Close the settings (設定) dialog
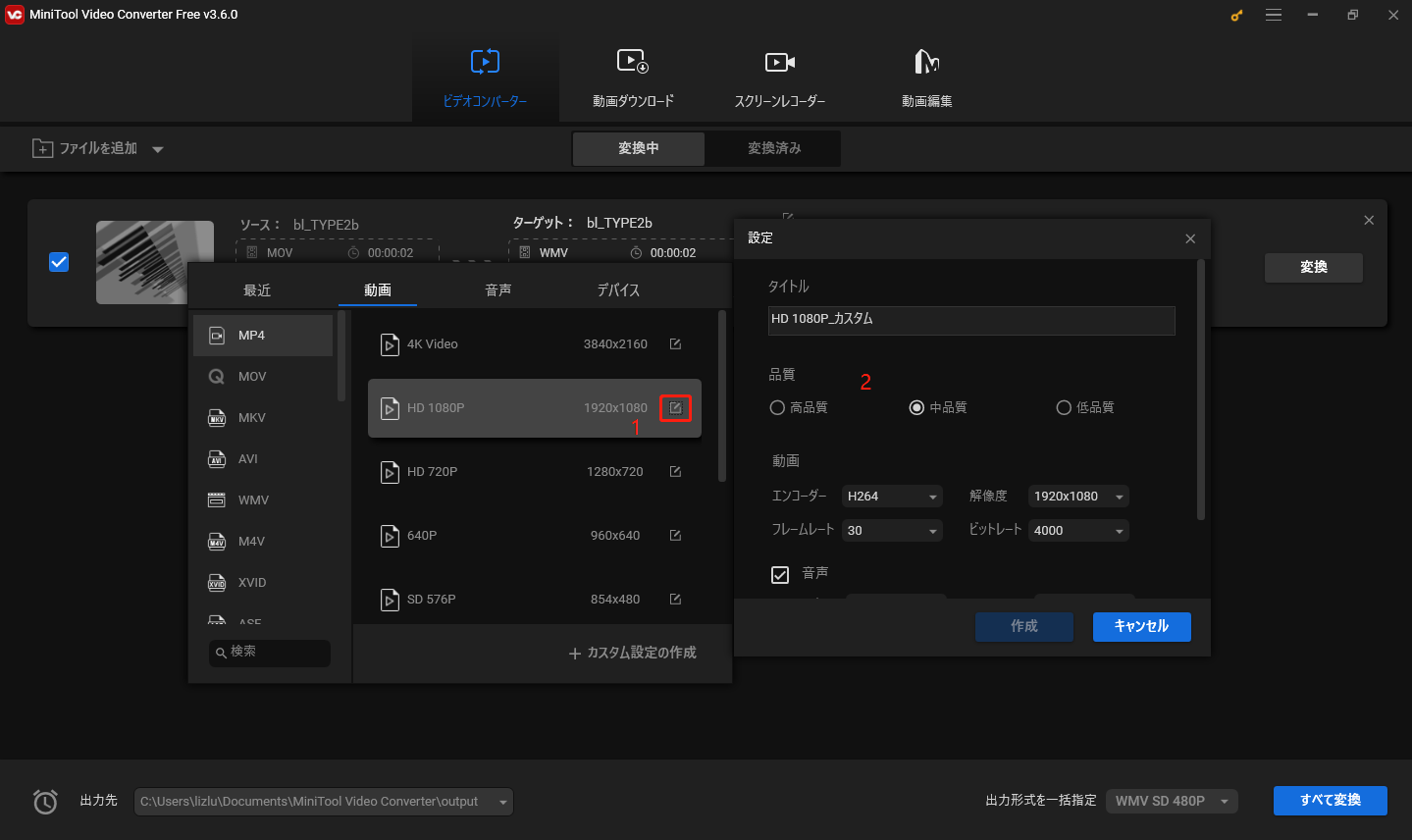 pos(1190,238)
